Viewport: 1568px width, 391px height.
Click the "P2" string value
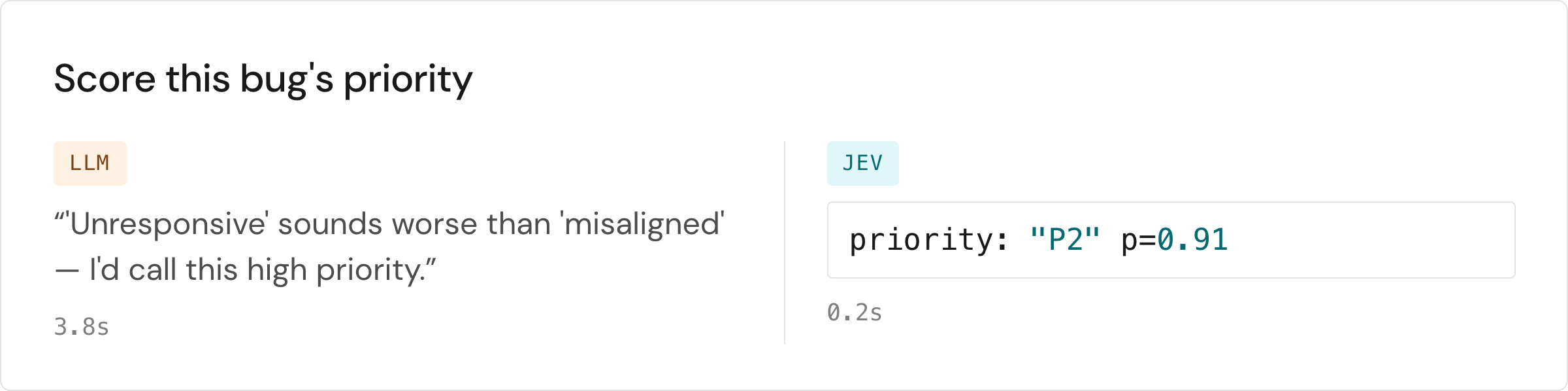1065,240
